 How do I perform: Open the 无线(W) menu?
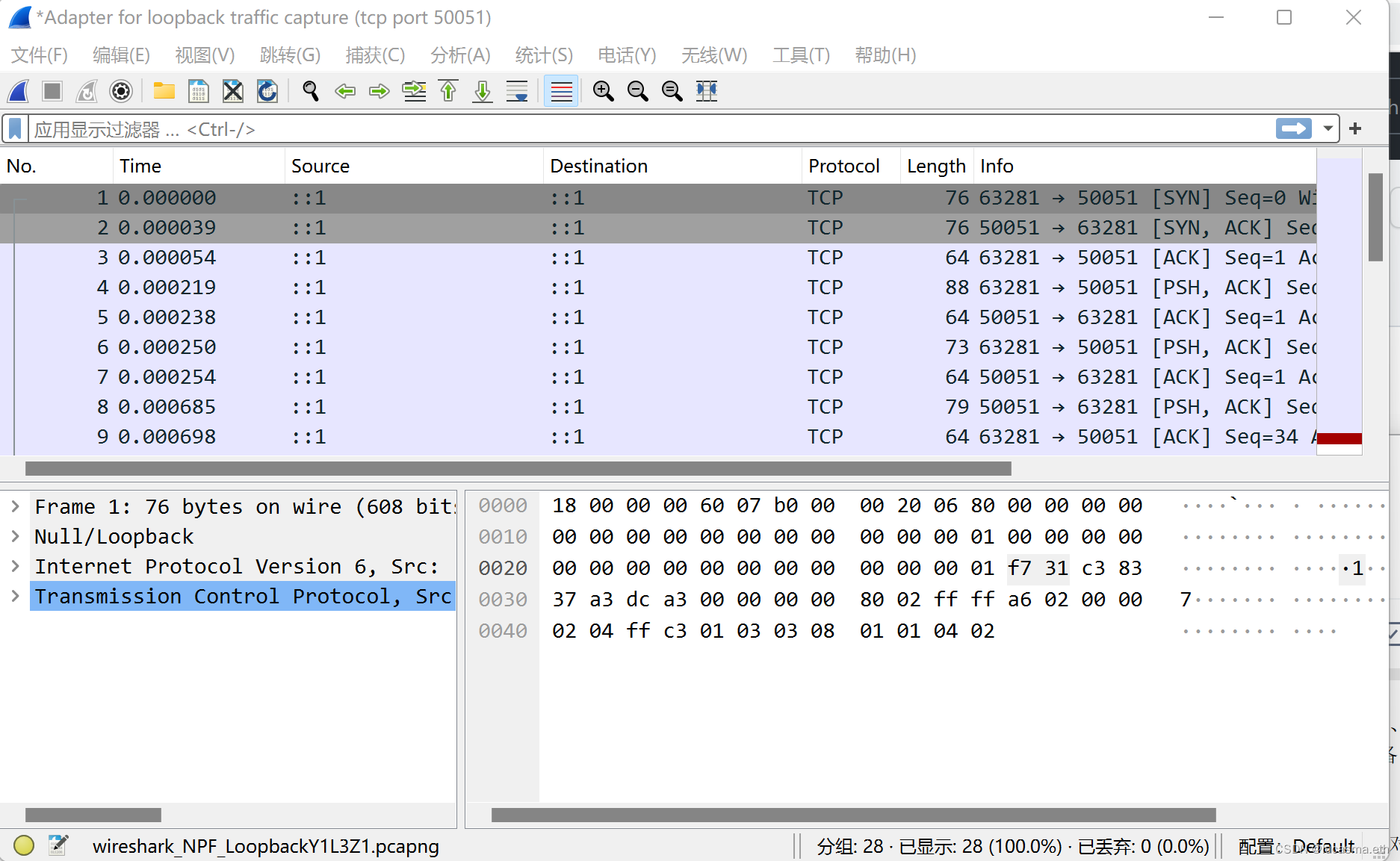pyautogui.click(x=714, y=55)
